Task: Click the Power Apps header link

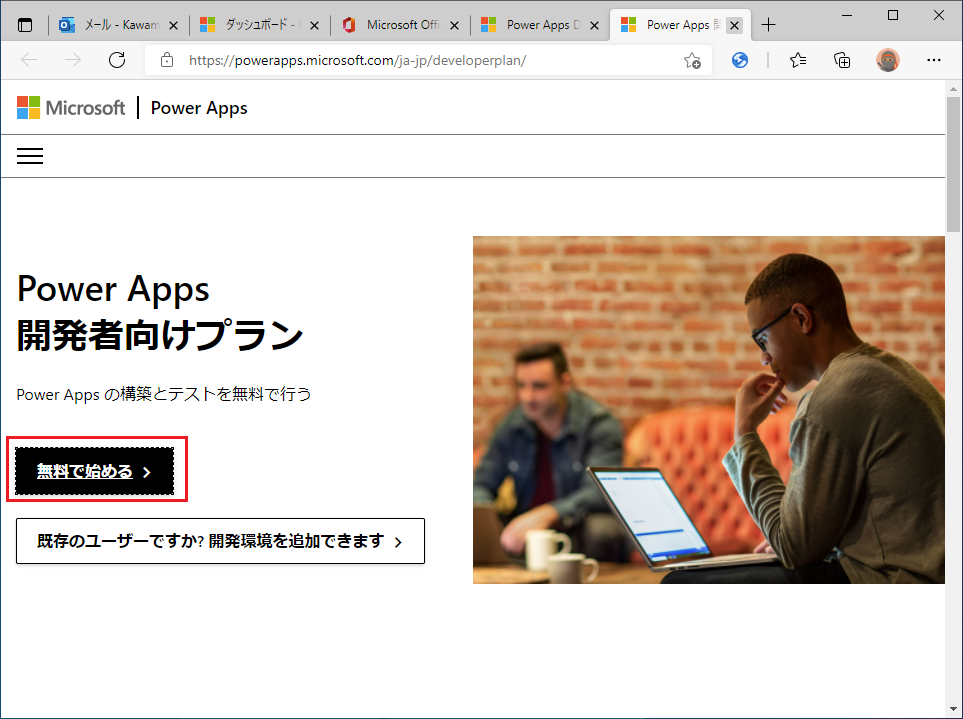Action: (199, 108)
